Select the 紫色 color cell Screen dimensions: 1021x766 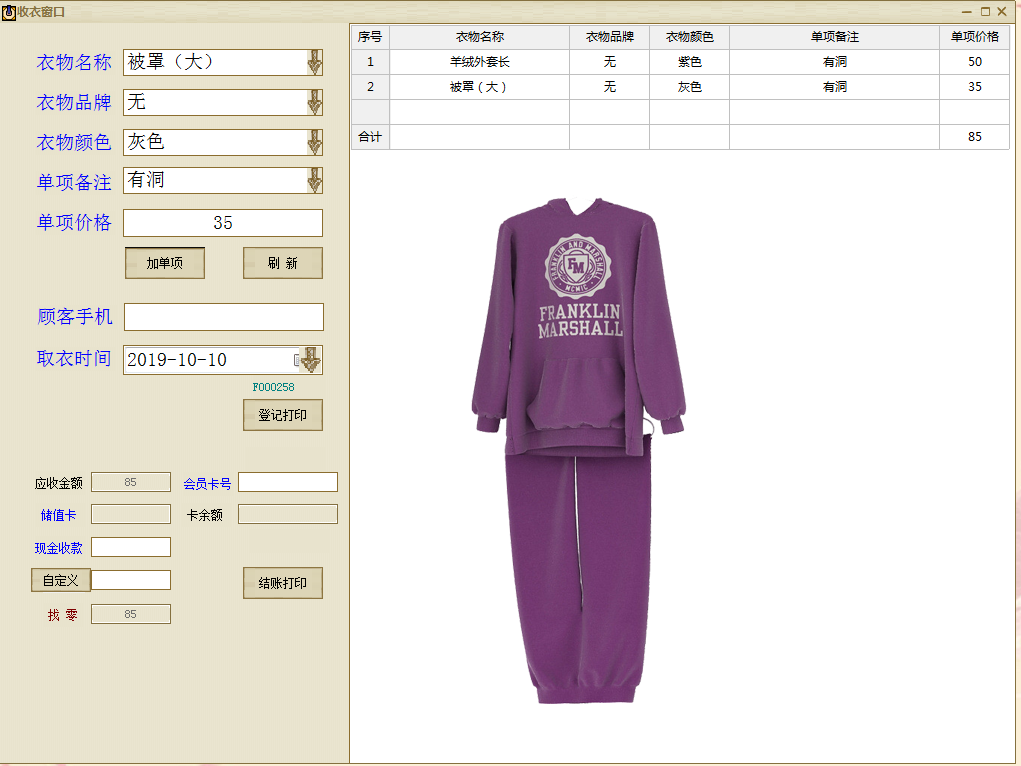tap(690, 62)
